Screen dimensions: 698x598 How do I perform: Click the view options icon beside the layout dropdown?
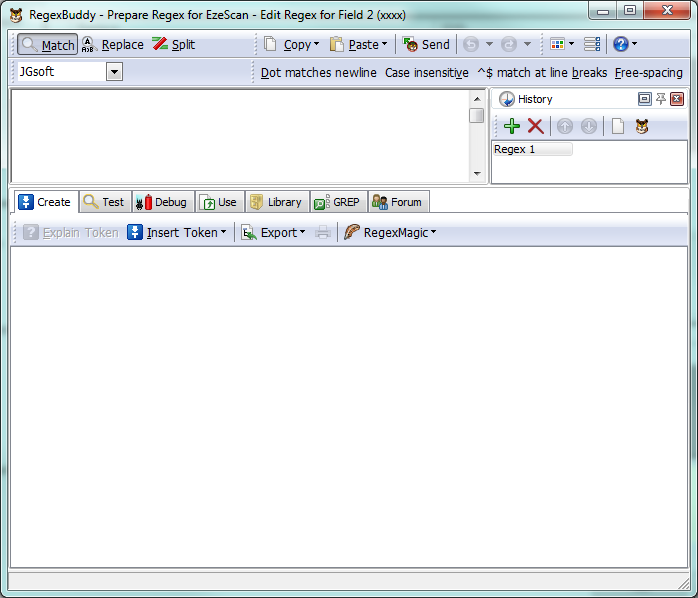592,45
